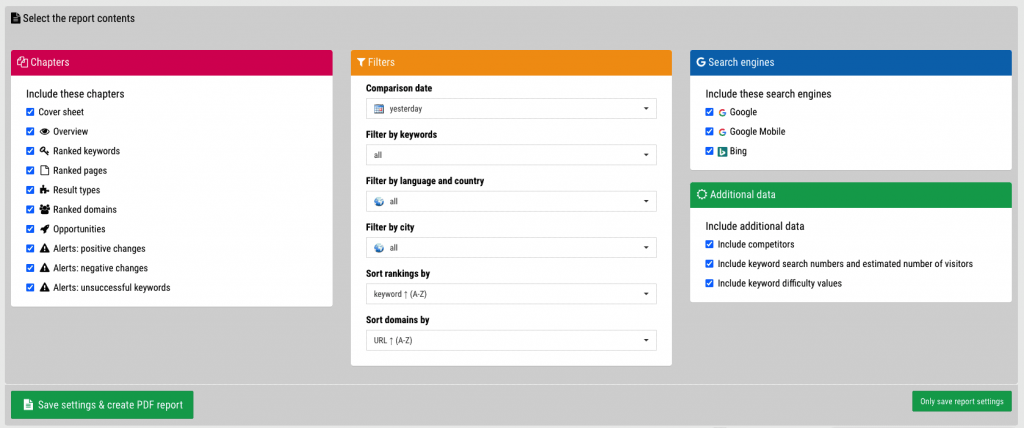Click the calendar icon in Comparison date
The width and height of the screenshot is (1024, 428).
tap(379, 109)
